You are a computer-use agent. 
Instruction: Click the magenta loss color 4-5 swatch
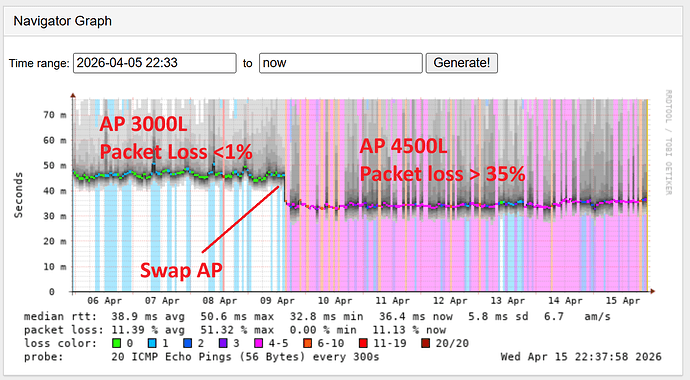tap(259, 343)
